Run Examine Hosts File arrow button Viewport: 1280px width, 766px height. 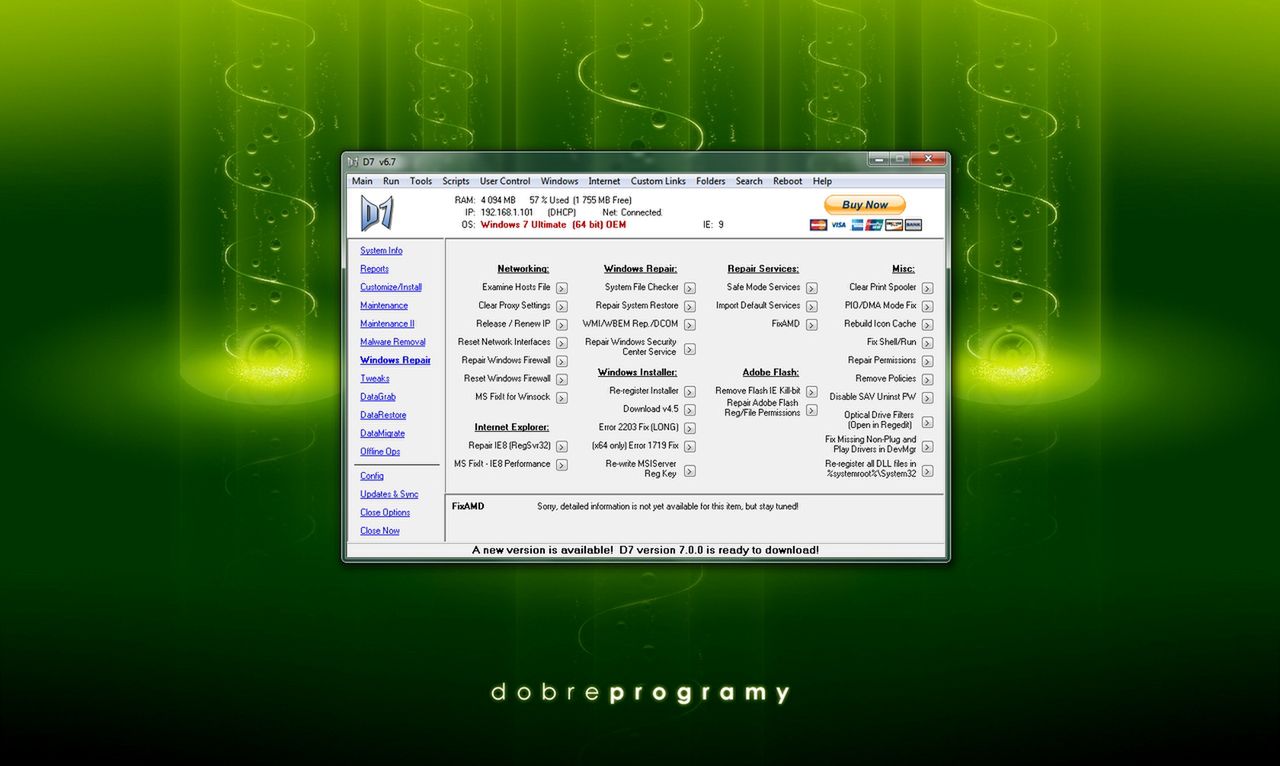(x=561, y=288)
